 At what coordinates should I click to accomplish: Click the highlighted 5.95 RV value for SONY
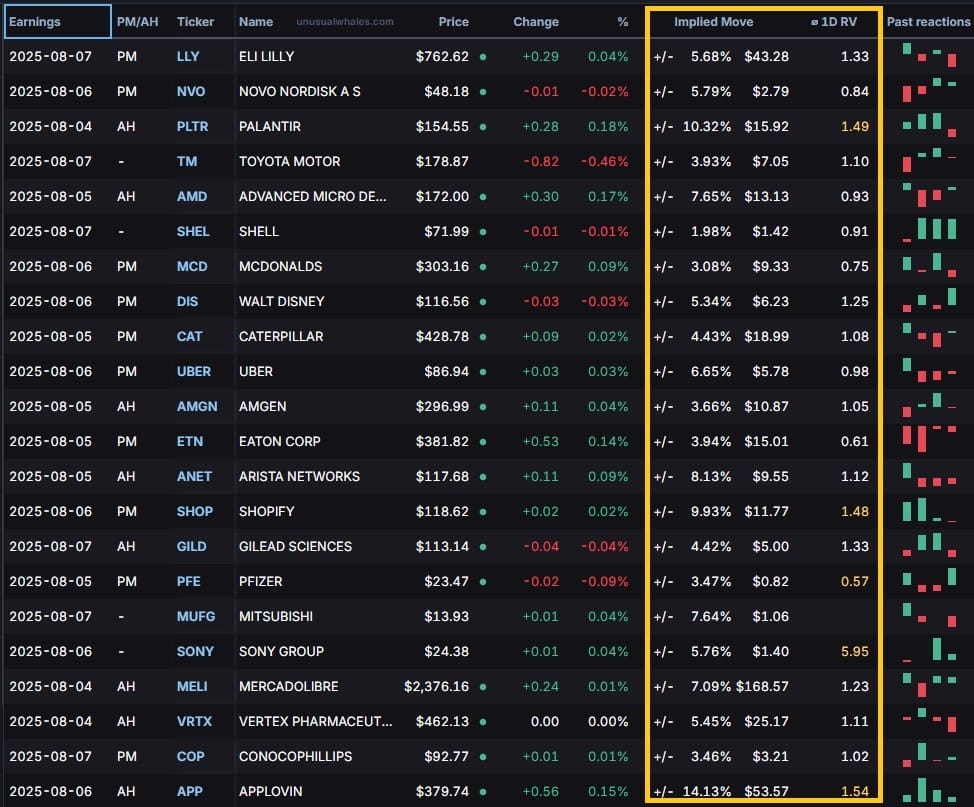coord(855,651)
